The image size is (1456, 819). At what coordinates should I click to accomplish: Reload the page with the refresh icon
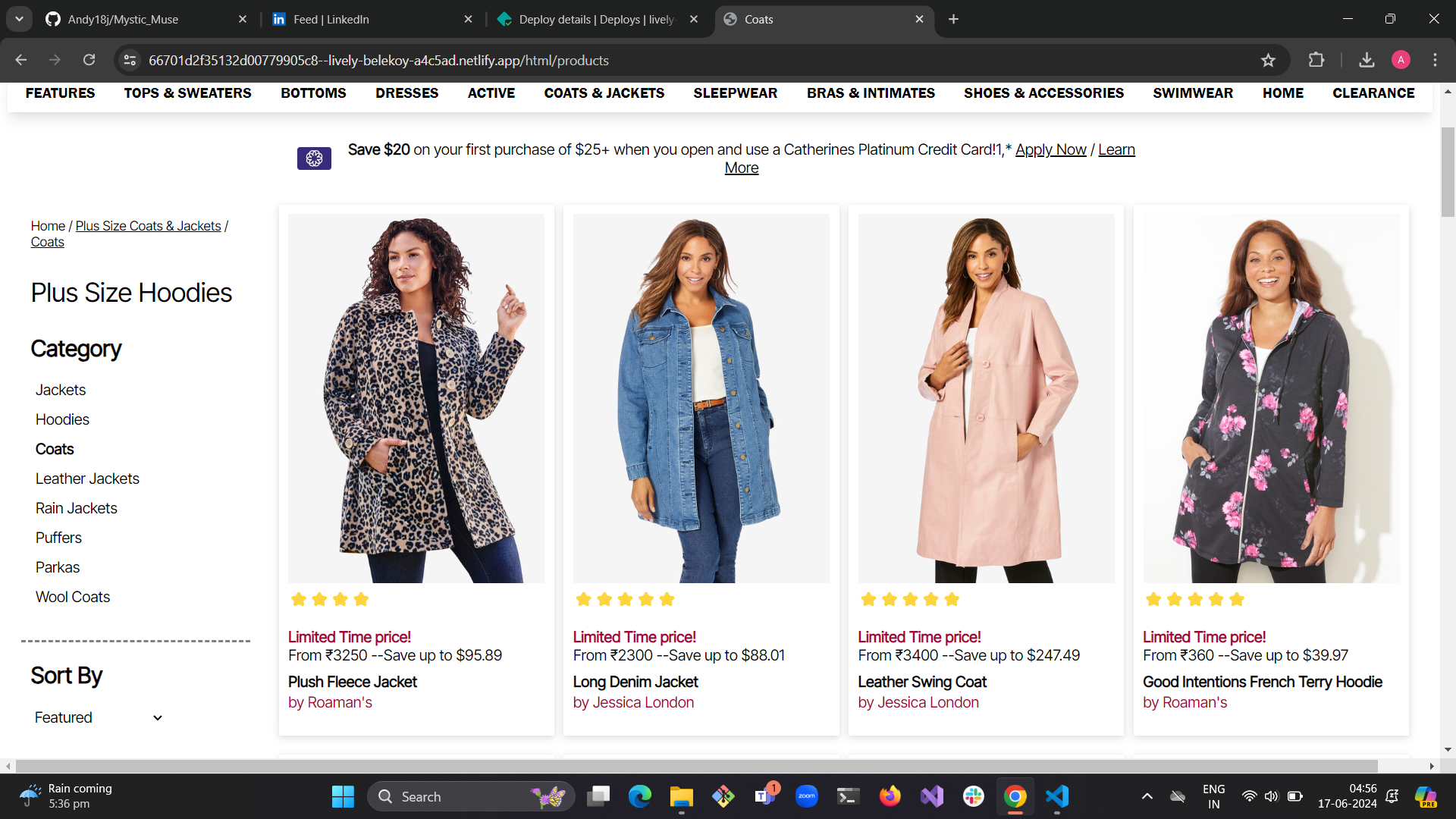coord(89,60)
